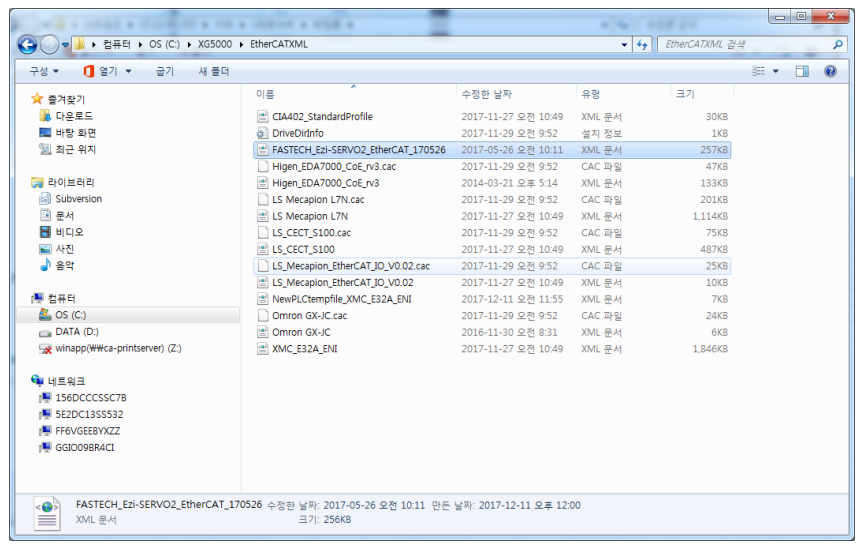Viewport: 860px width, 547px height.
Task: Open recent locations dropdown next to Forward
Action: [65, 45]
